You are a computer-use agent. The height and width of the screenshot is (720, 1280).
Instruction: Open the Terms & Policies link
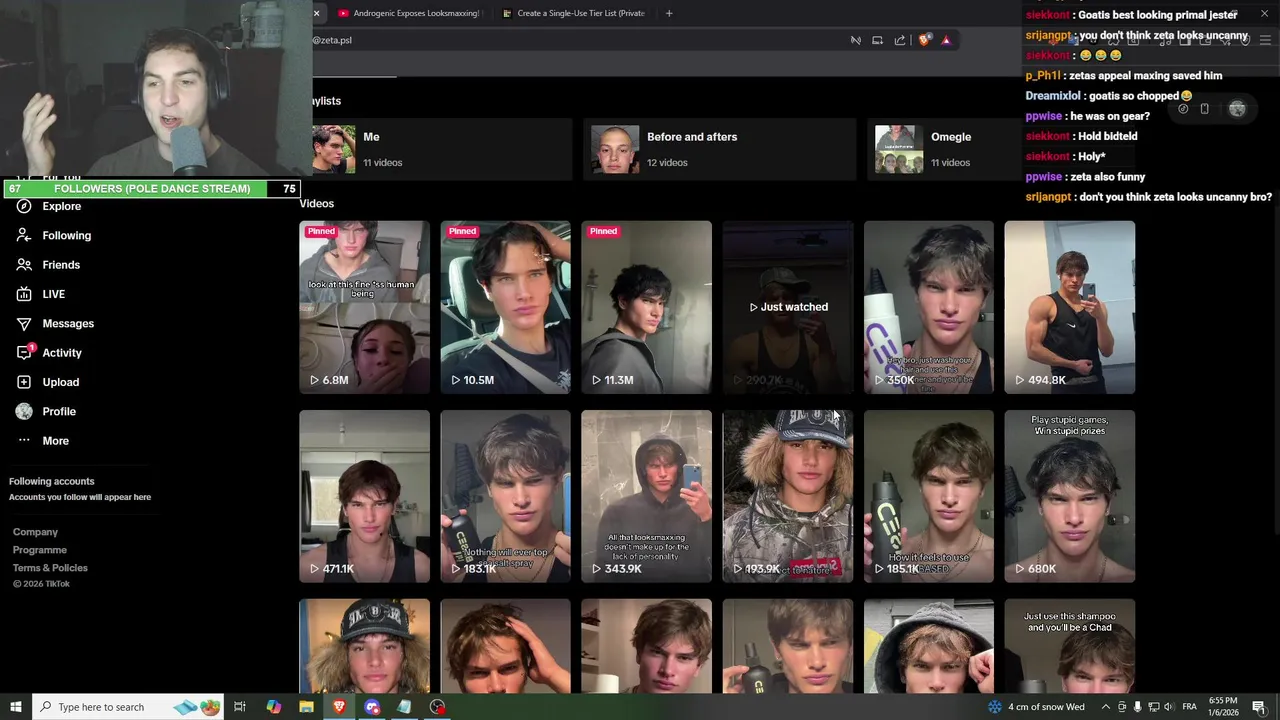[x=50, y=568]
